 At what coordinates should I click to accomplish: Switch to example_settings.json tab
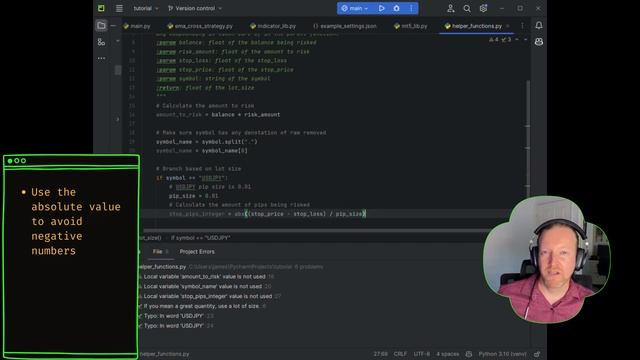pos(345,26)
